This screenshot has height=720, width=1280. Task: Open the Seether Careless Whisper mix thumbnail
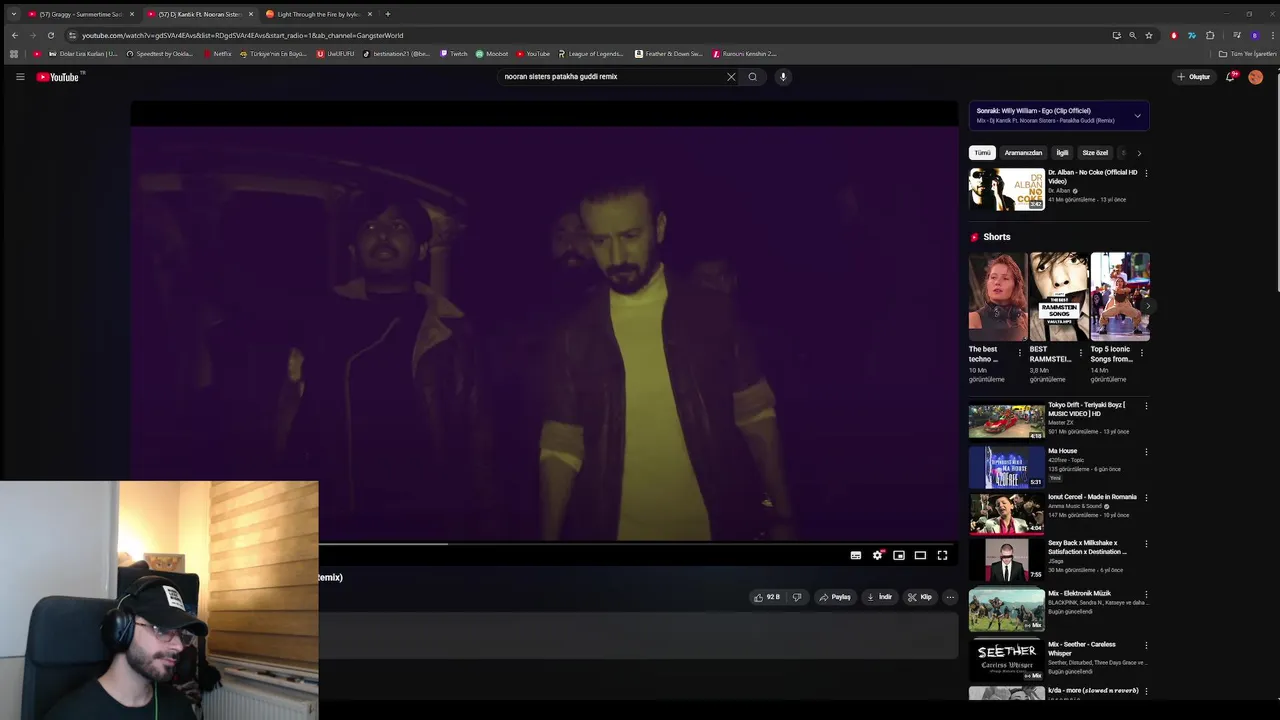[x=1006, y=660]
